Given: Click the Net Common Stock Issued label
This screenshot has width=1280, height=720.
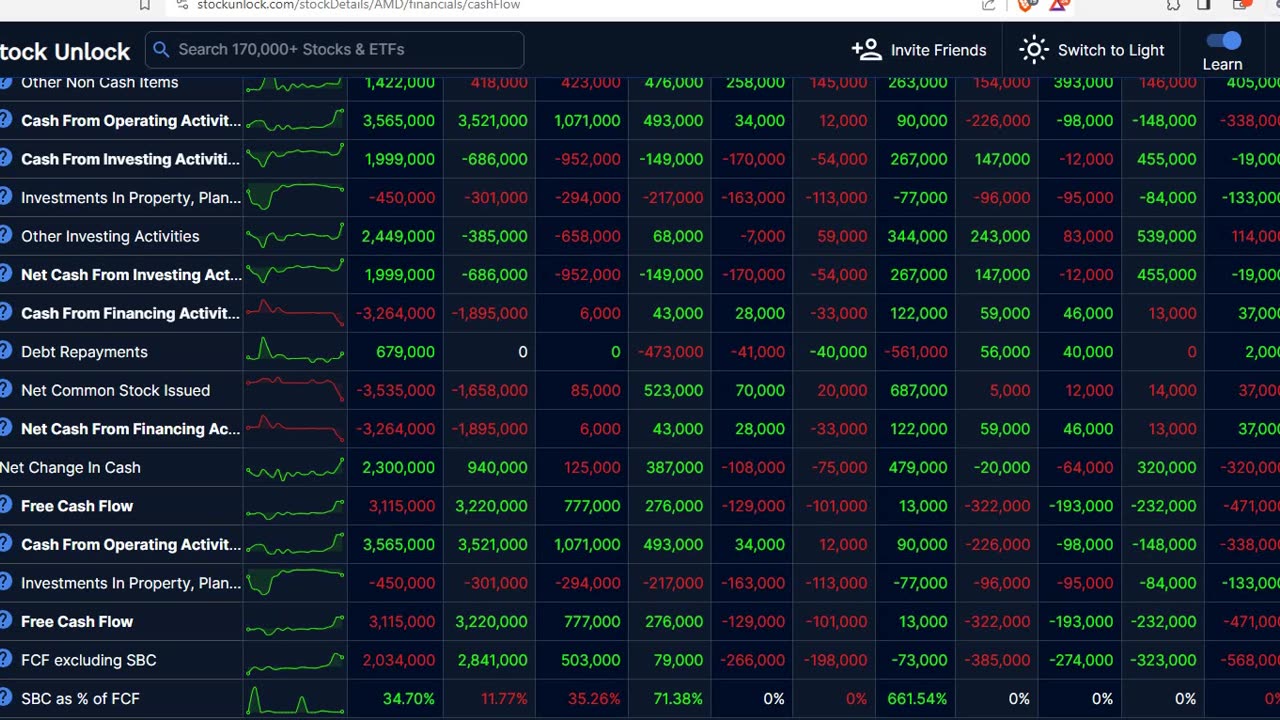Looking at the screenshot, I should click(115, 390).
